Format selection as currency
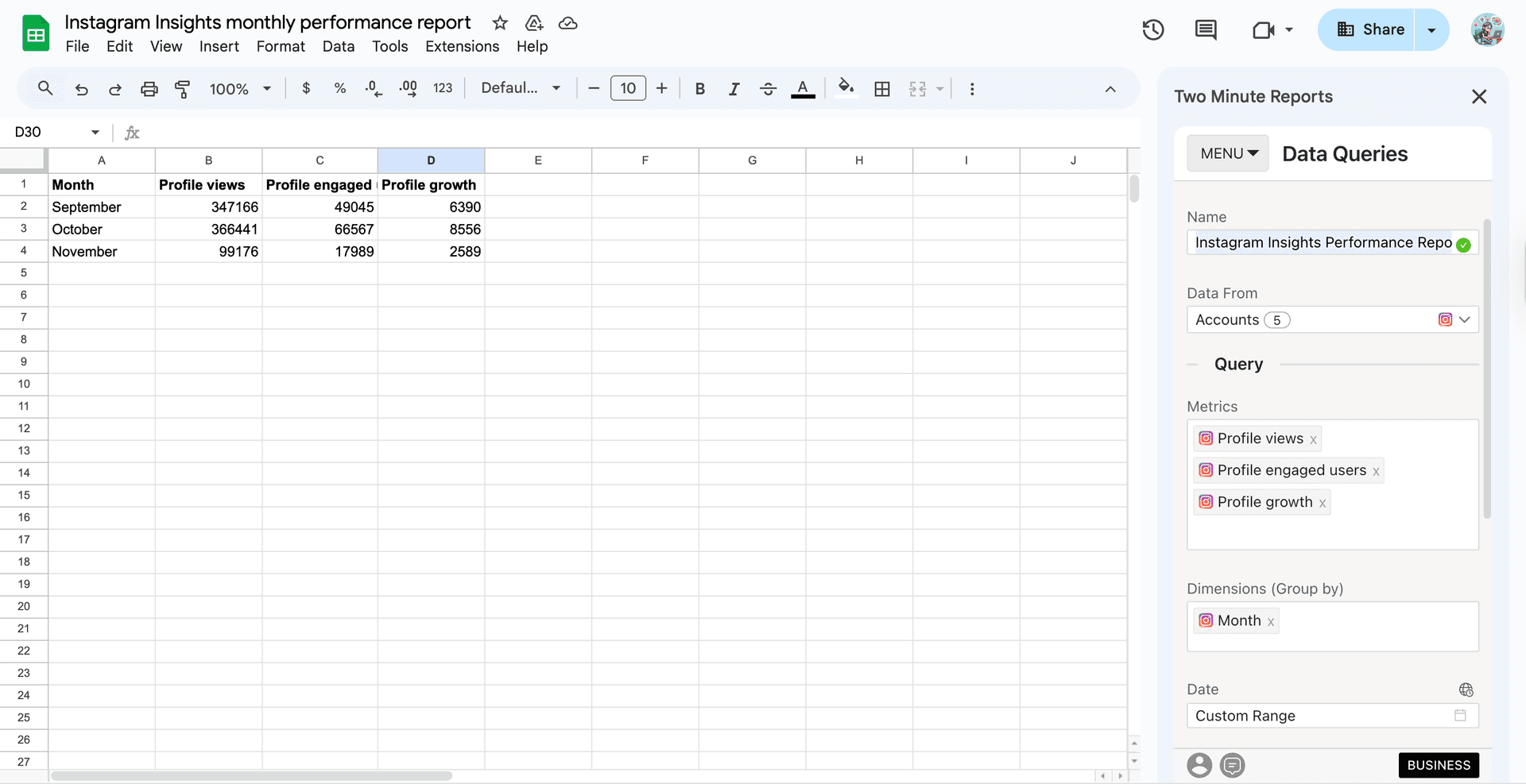The image size is (1526, 784). [x=306, y=88]
